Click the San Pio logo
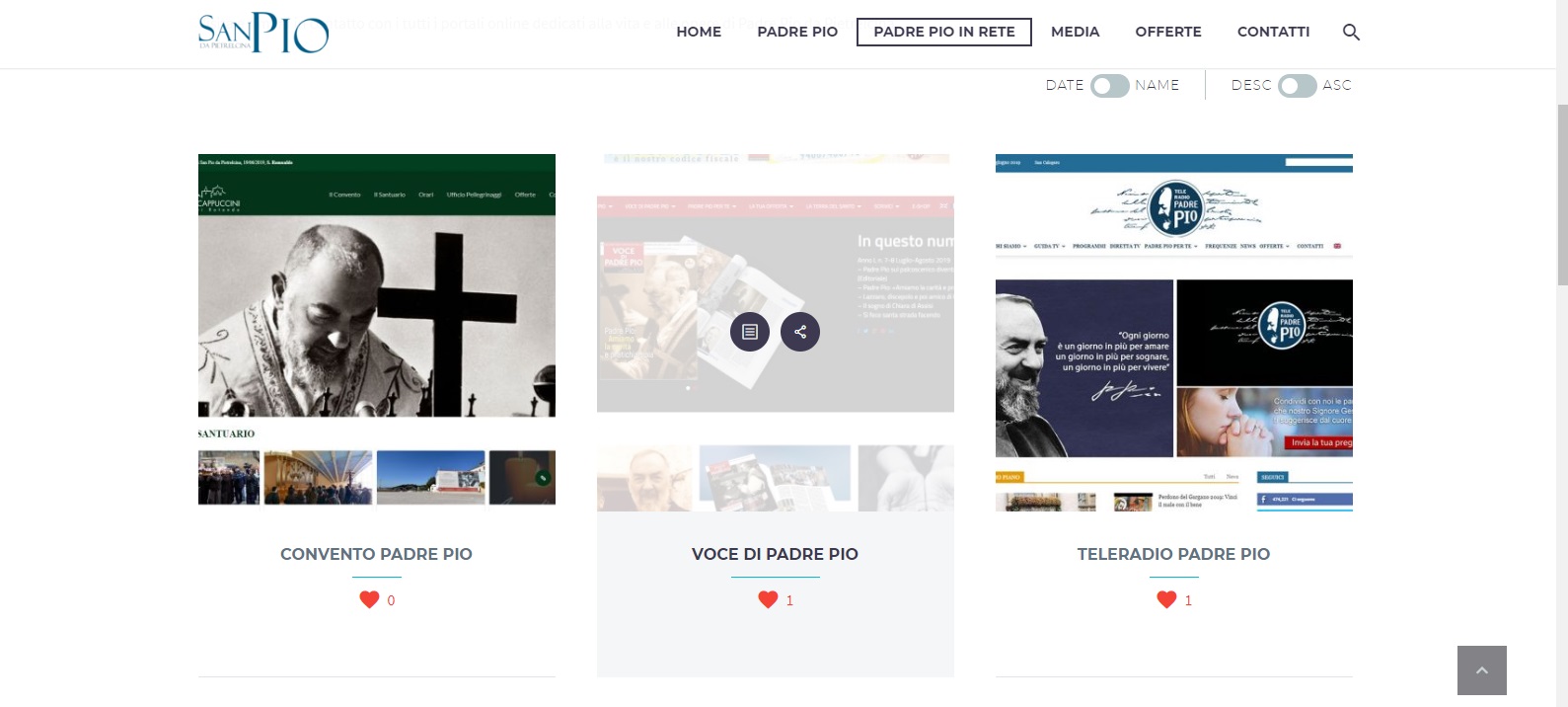1568x707 pixels. [x=263, y=32]
